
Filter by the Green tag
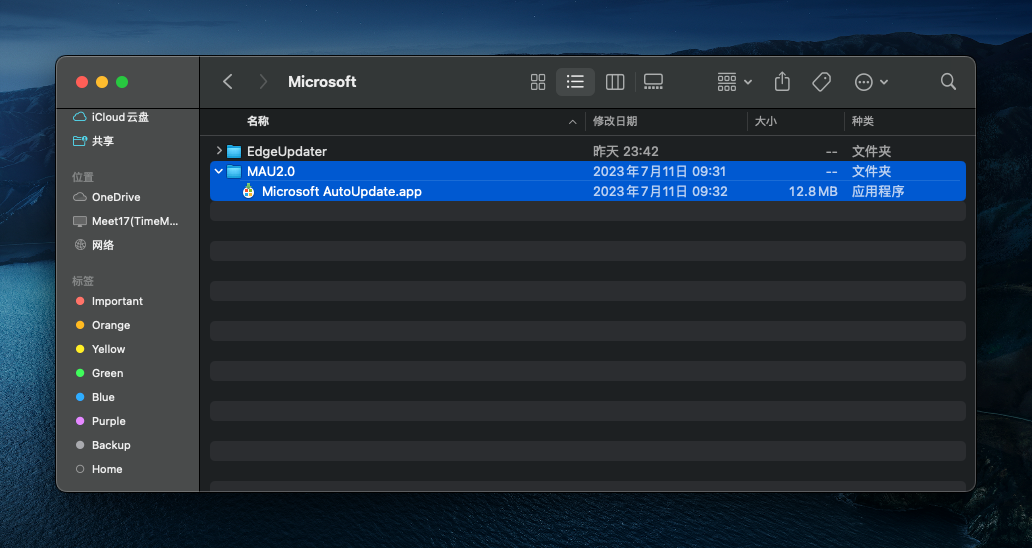[107, 373]
